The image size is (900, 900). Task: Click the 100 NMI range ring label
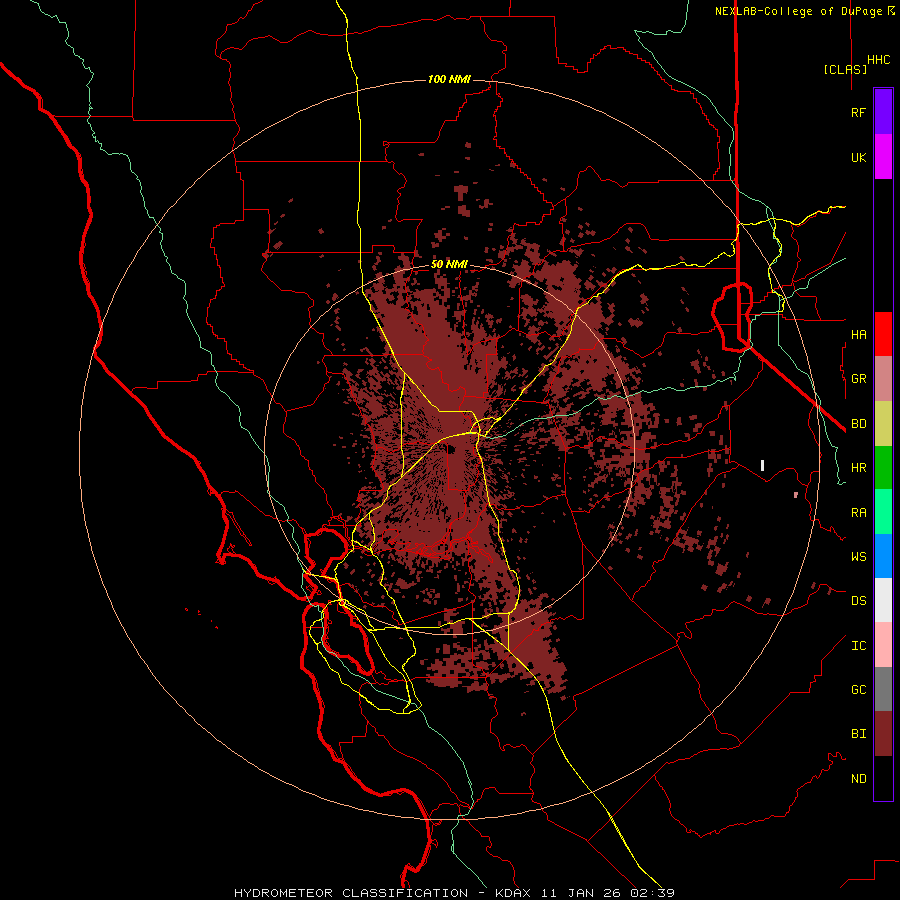449,79
